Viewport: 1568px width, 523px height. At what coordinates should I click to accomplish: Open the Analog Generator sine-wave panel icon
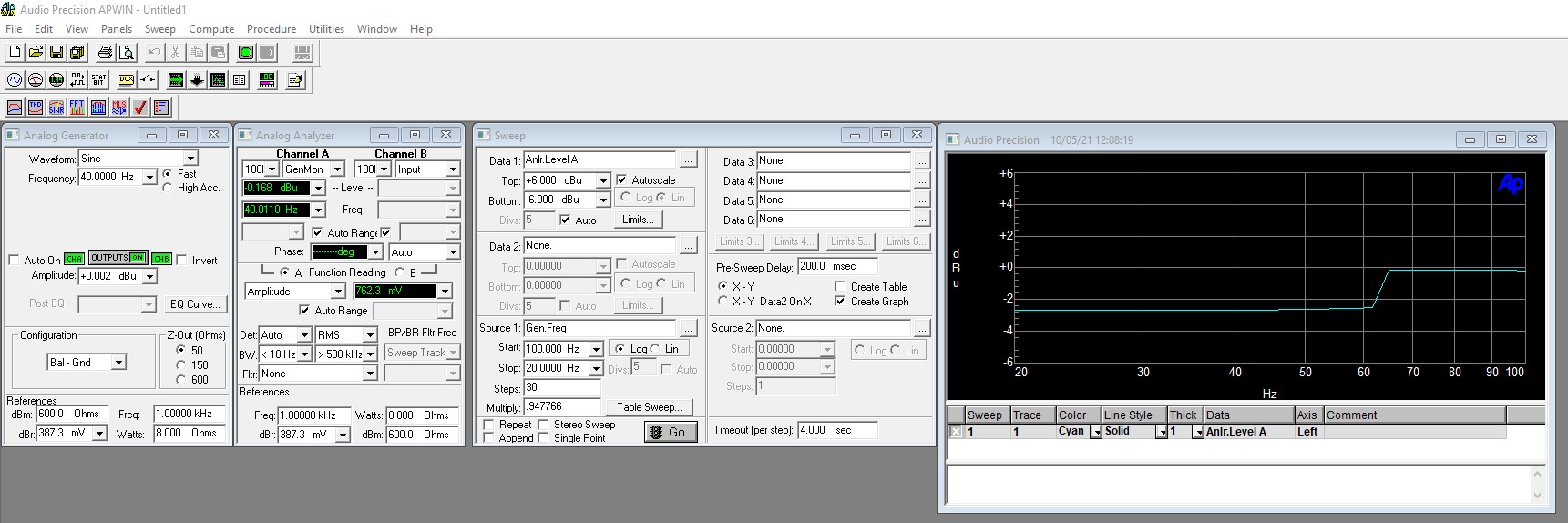click(15, 80)
